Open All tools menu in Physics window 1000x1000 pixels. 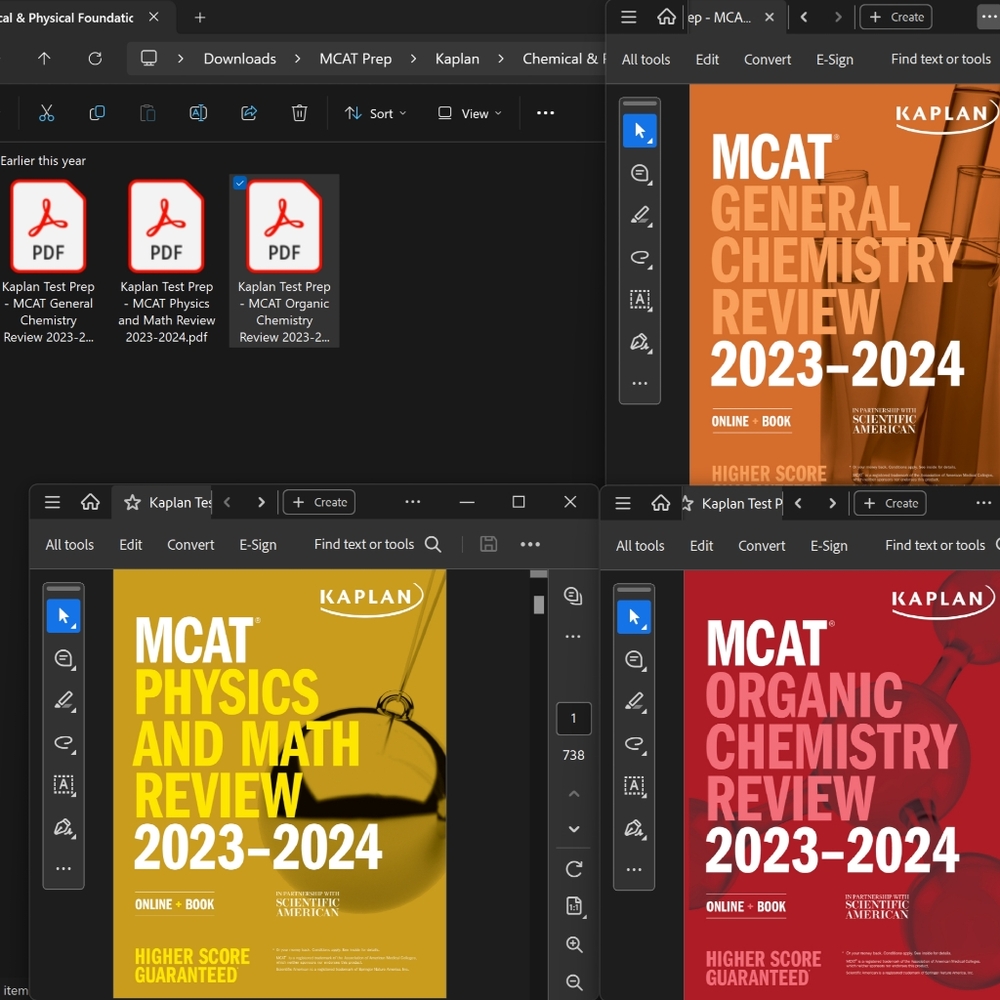click(70, 545)
